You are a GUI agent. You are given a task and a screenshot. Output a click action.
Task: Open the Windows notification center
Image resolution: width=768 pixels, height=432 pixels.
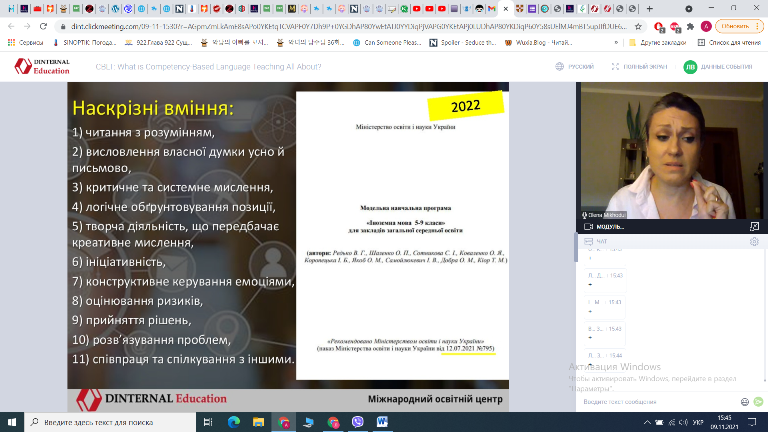(x=752, y=422)
